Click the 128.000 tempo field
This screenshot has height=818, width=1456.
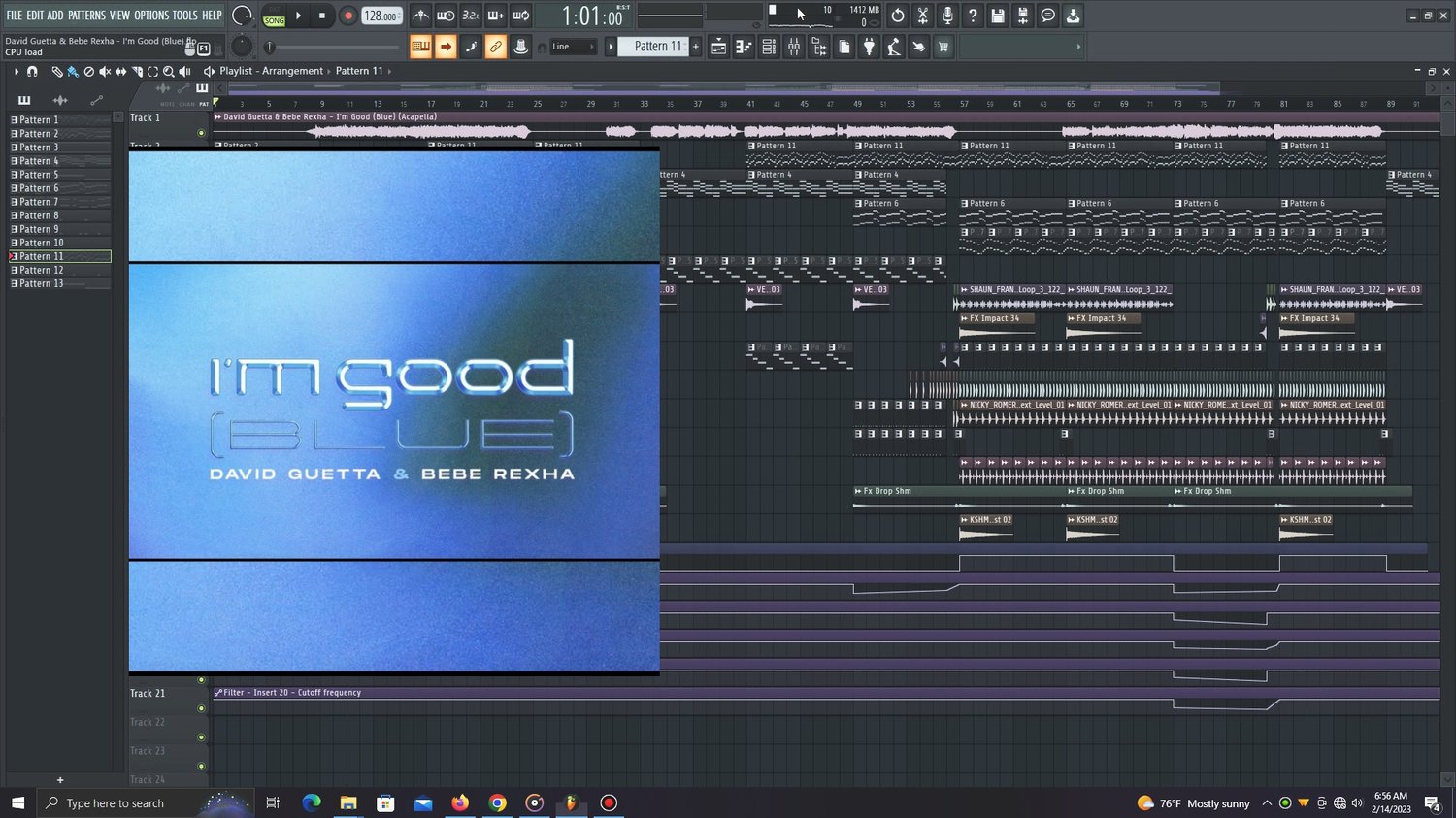coord(381,16)
